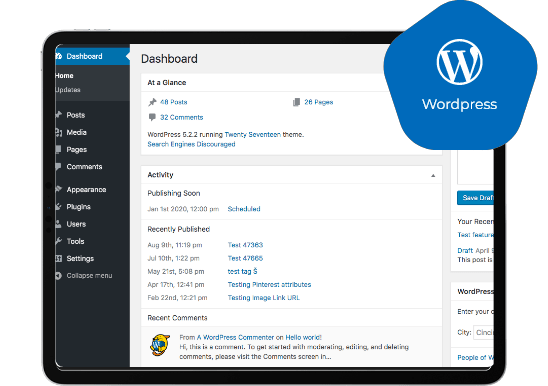Viewport: 548px width, 386px height.
Task: Open the Appearance menu
Action: tap(86, 190)
